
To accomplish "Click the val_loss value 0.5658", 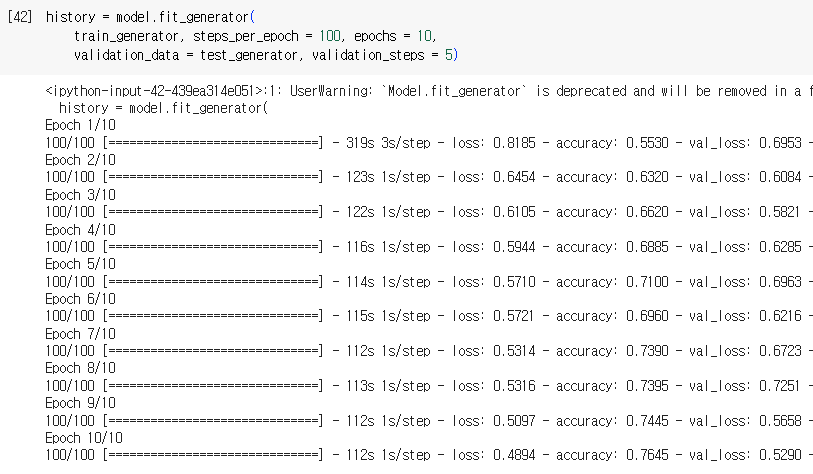I will pos(780,421).
